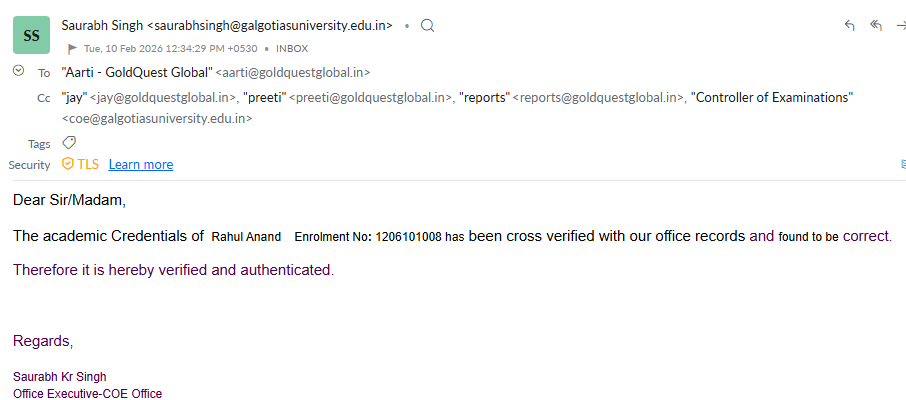906x400 pixels.
Task: Click enrolment number 1206101008 in body
Action: click(x=408, y=237)
